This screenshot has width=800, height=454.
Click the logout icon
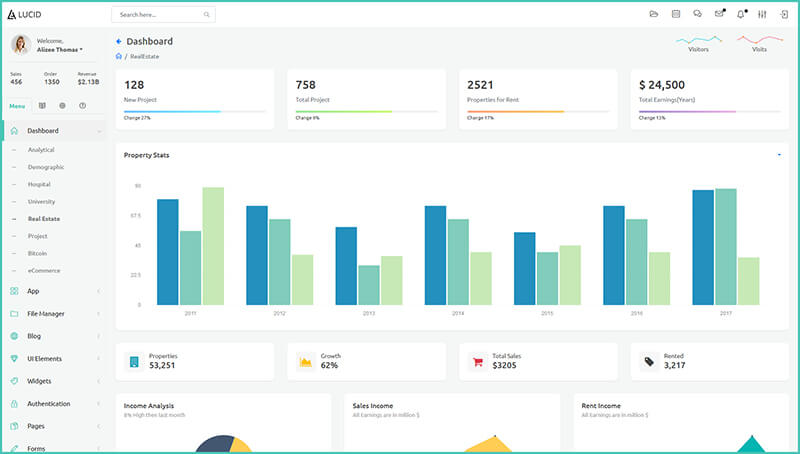click(783, 14)
